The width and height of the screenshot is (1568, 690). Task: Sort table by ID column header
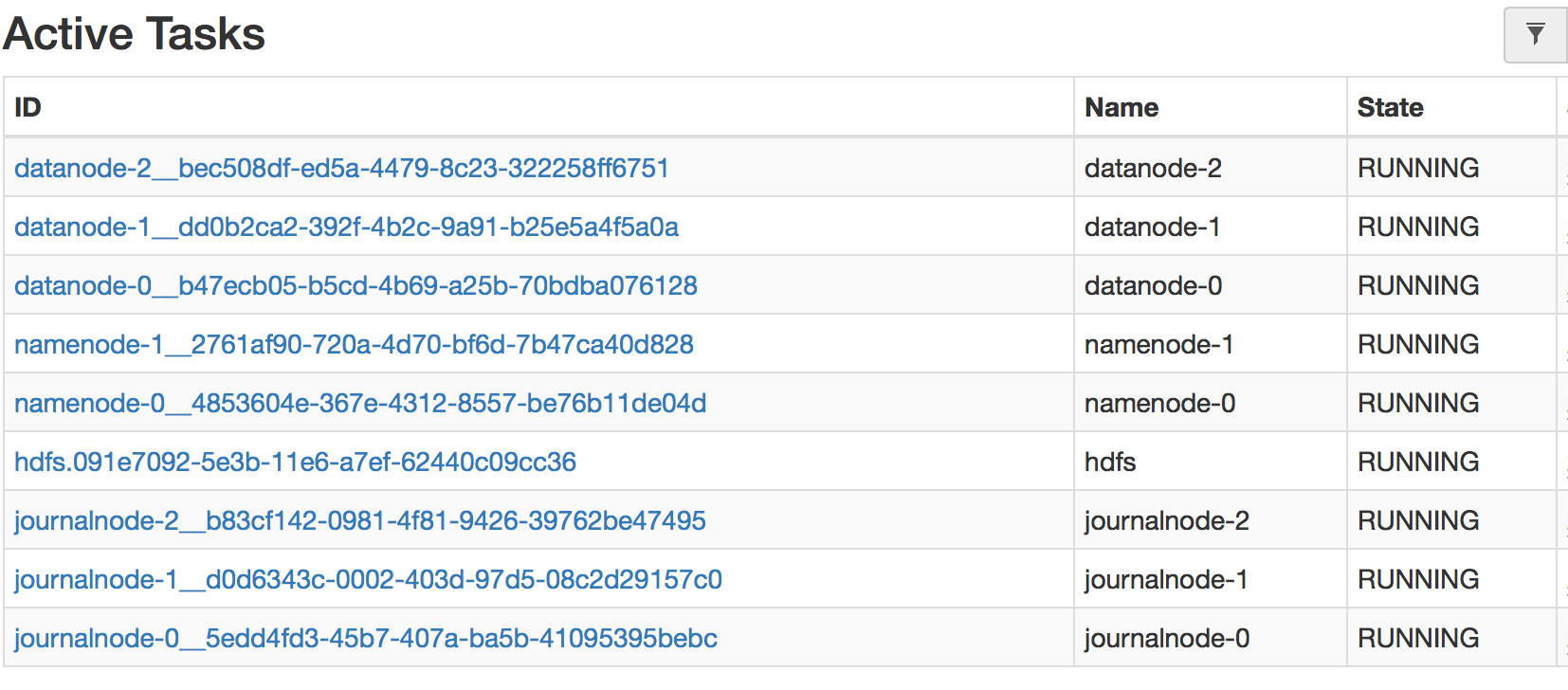[28, 108]
